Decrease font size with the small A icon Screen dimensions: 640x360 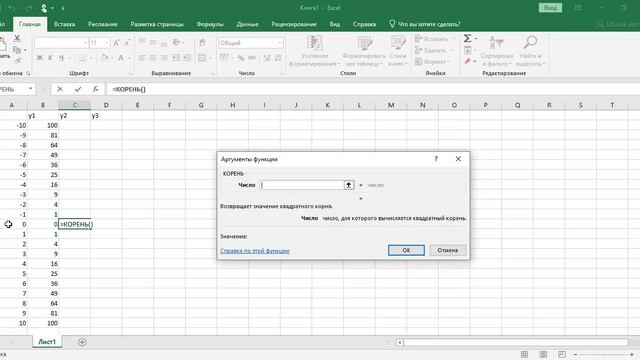point(127,43)
